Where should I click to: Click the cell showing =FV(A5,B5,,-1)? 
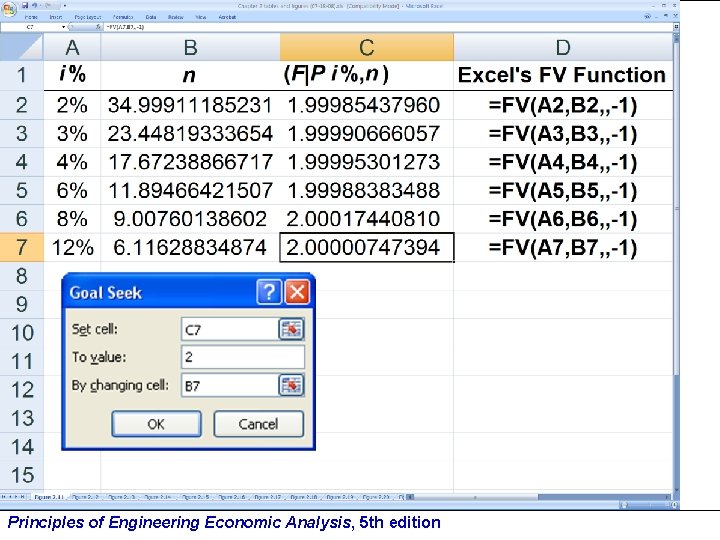point(563,191)
